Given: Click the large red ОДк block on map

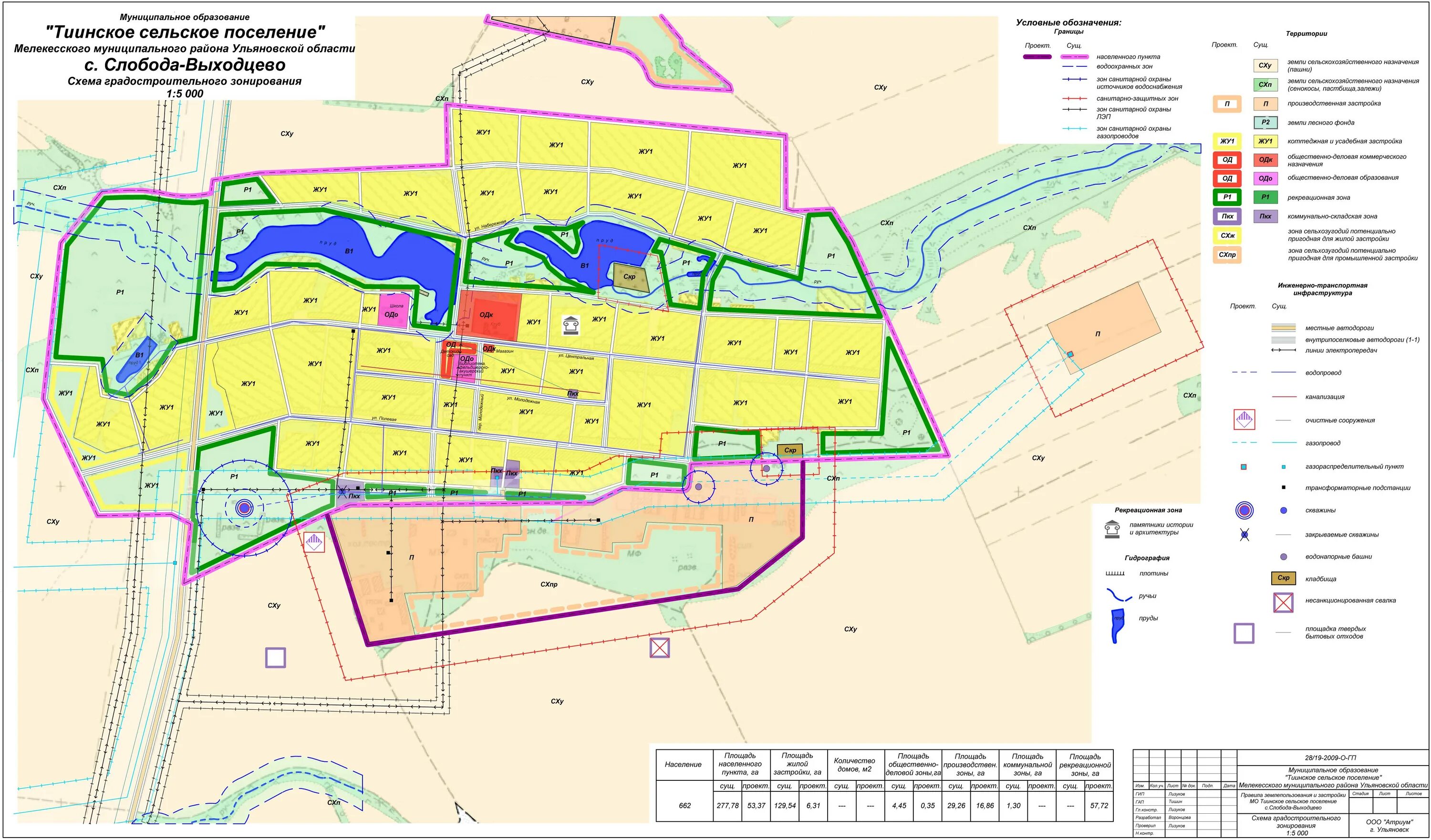Looking at the screenshot, I should tap(489, 314).
